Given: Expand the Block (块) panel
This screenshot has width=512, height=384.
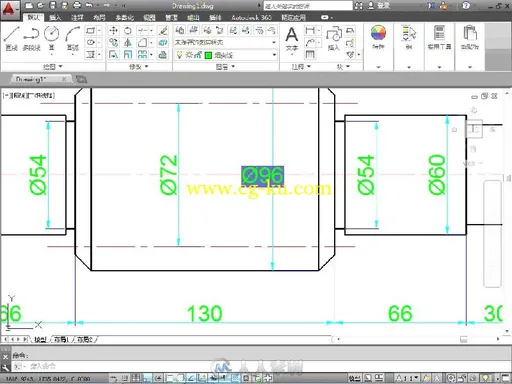Looking at the screenshot, I should pos(343,67).
